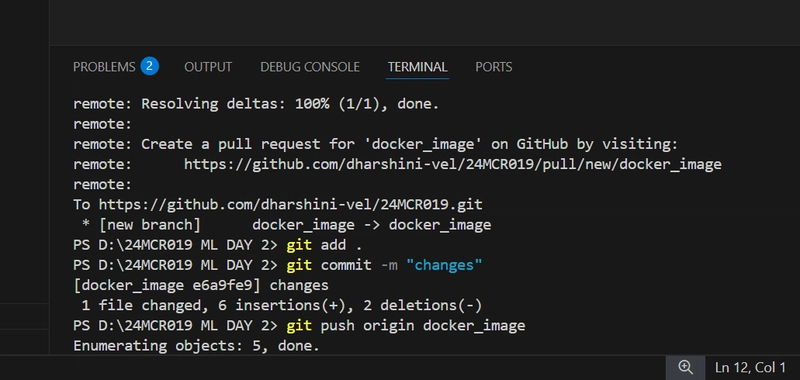Select the TERMINAL tab
Screen dimensions: 800x380
(417, 67)
